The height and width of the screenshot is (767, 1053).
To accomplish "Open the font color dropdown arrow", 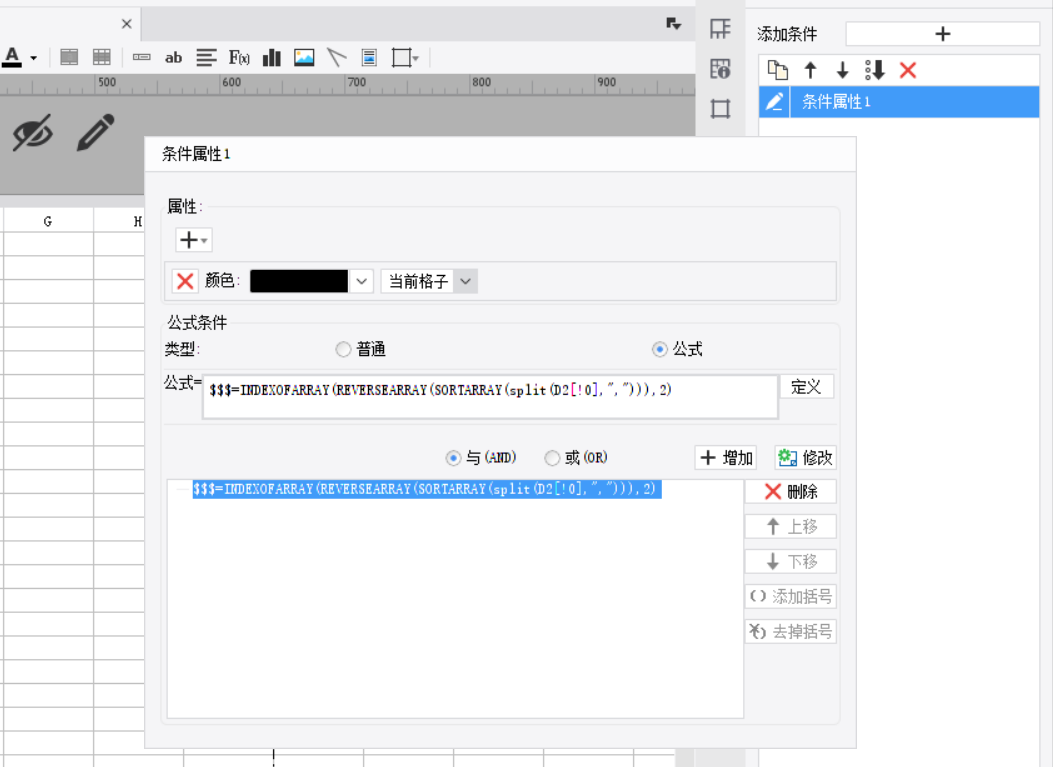I will [x=34, y=58].
